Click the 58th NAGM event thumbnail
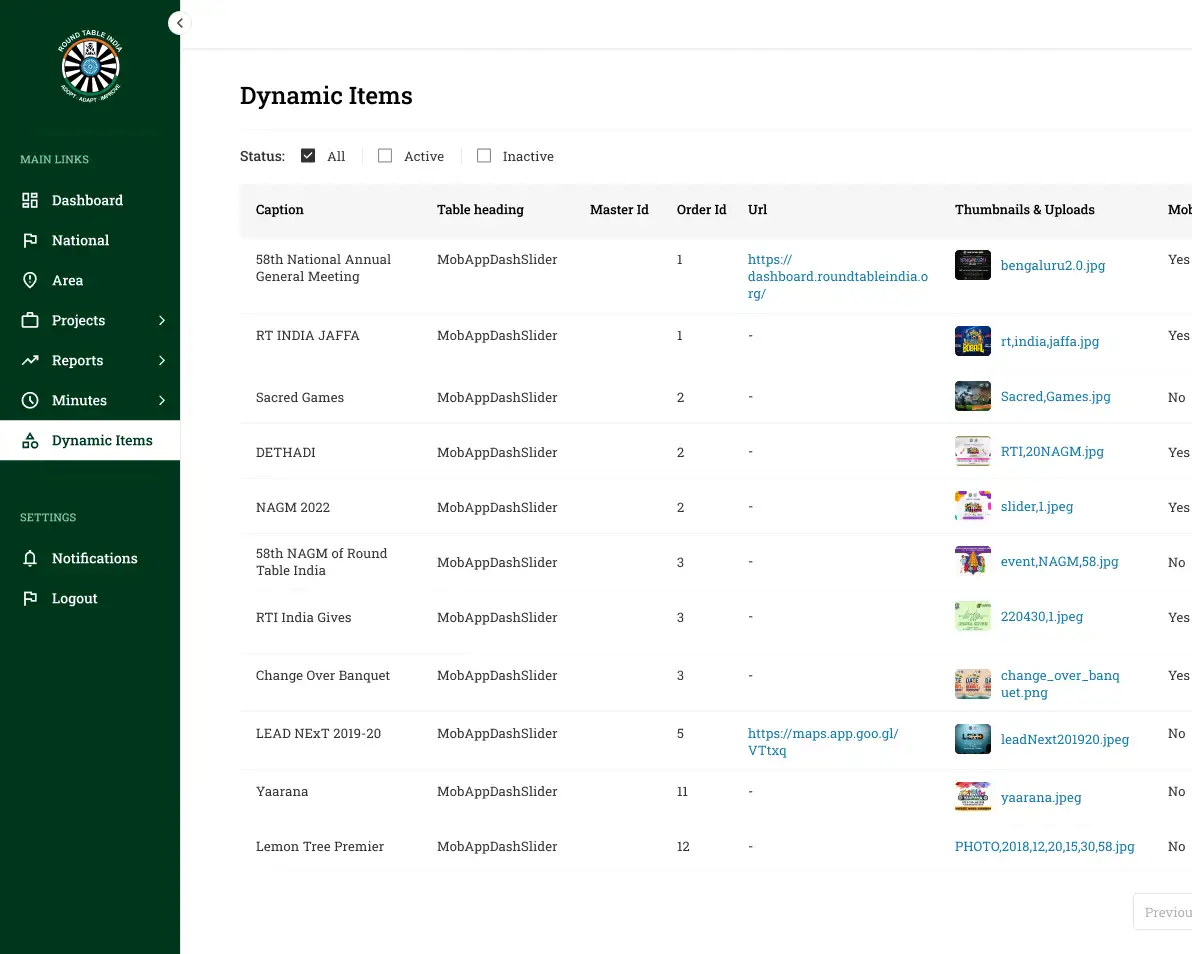 pos(972,561)
